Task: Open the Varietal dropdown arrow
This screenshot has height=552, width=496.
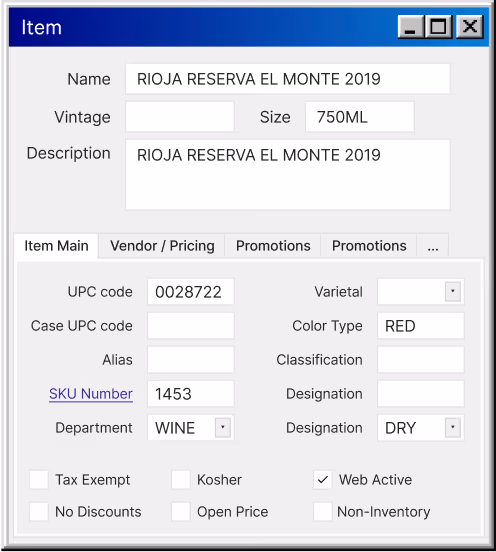Action: pyautogui.click(x=453, y=291)
